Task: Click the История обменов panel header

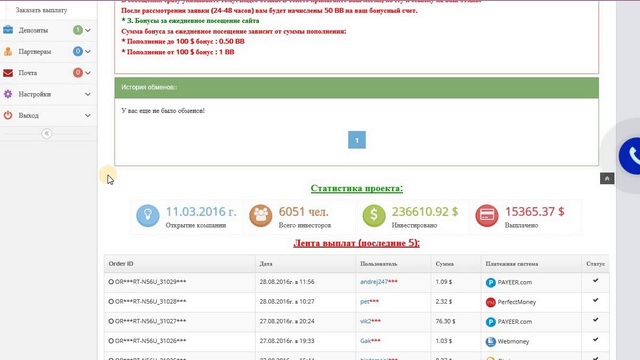Action: (357, 87)
